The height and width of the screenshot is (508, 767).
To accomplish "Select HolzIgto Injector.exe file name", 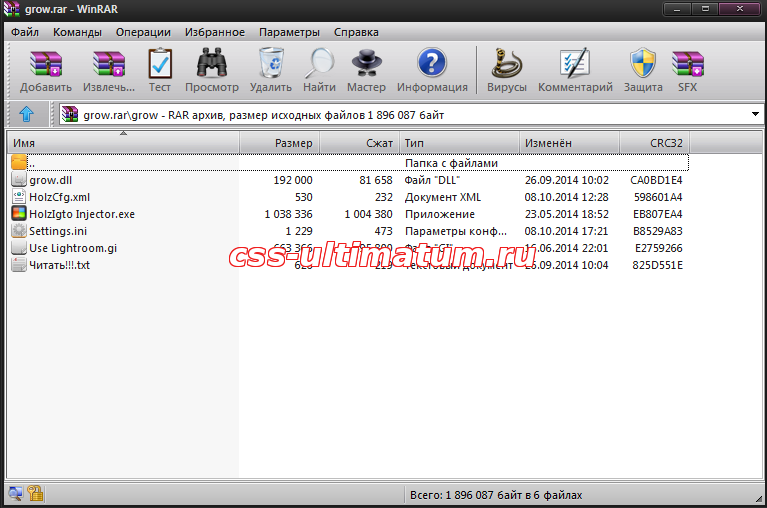I will pyautogui.click(x=82, y=214).
